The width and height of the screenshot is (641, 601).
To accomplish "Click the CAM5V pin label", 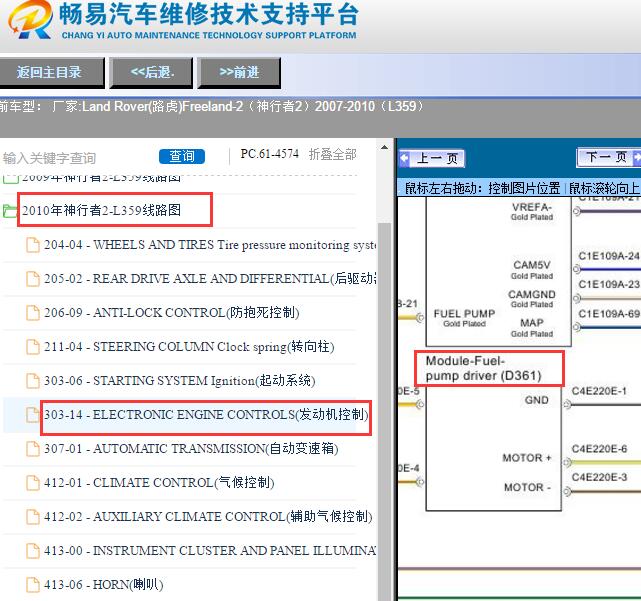I will tap(532, 265).
